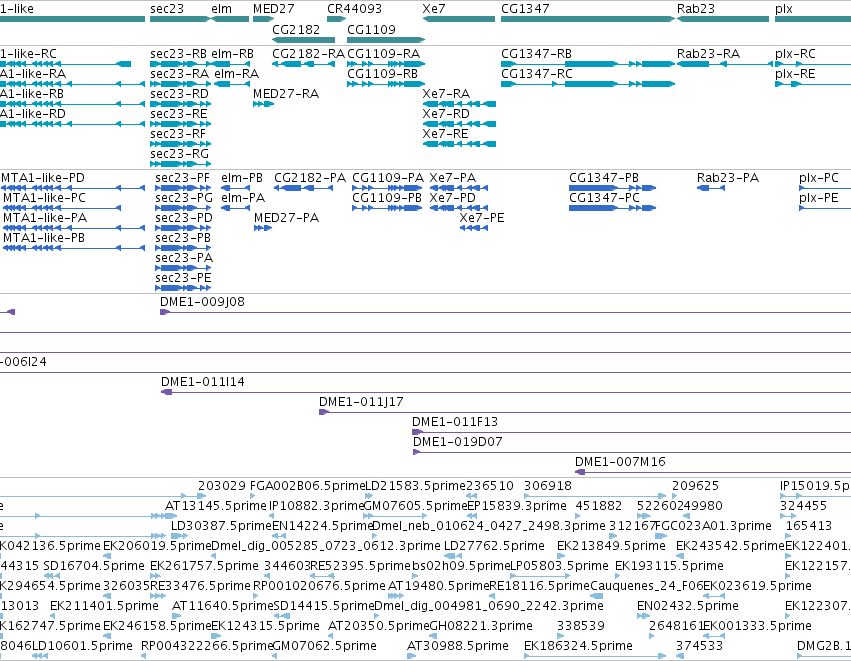851x661 pixels.
Task: Click transcript elm-RA label
Action: [x=237, y=74]
